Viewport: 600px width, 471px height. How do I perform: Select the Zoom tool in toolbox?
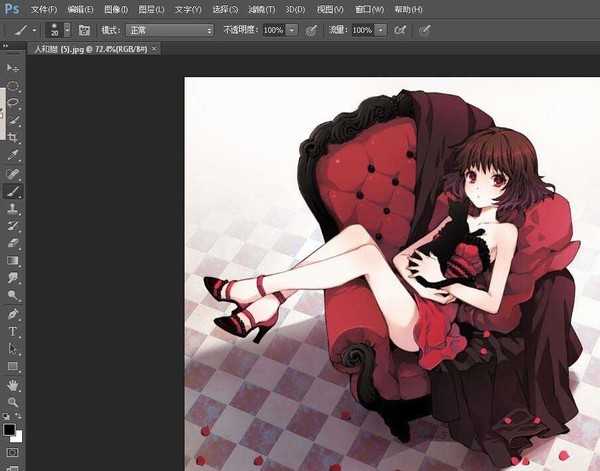click(x=13, y=401)
